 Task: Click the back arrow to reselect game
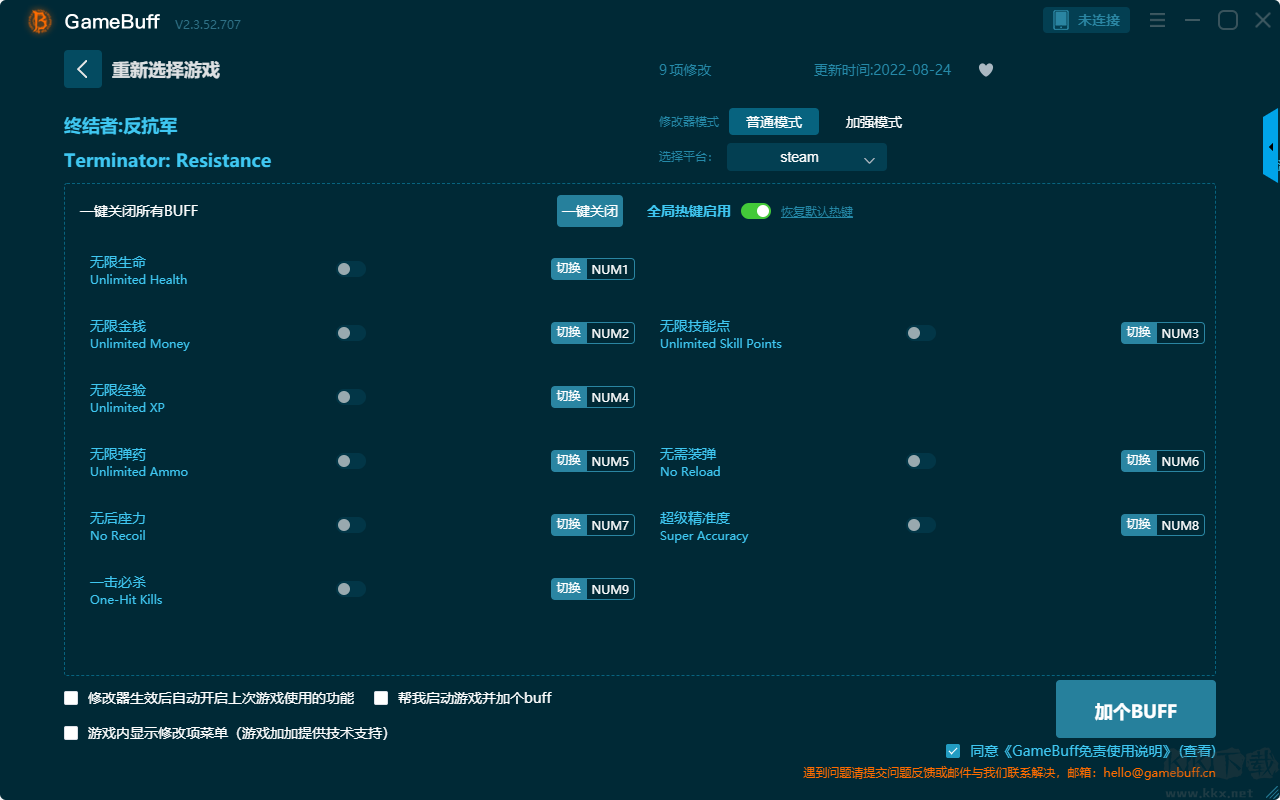pyautogui.click(x=83, y=69)
